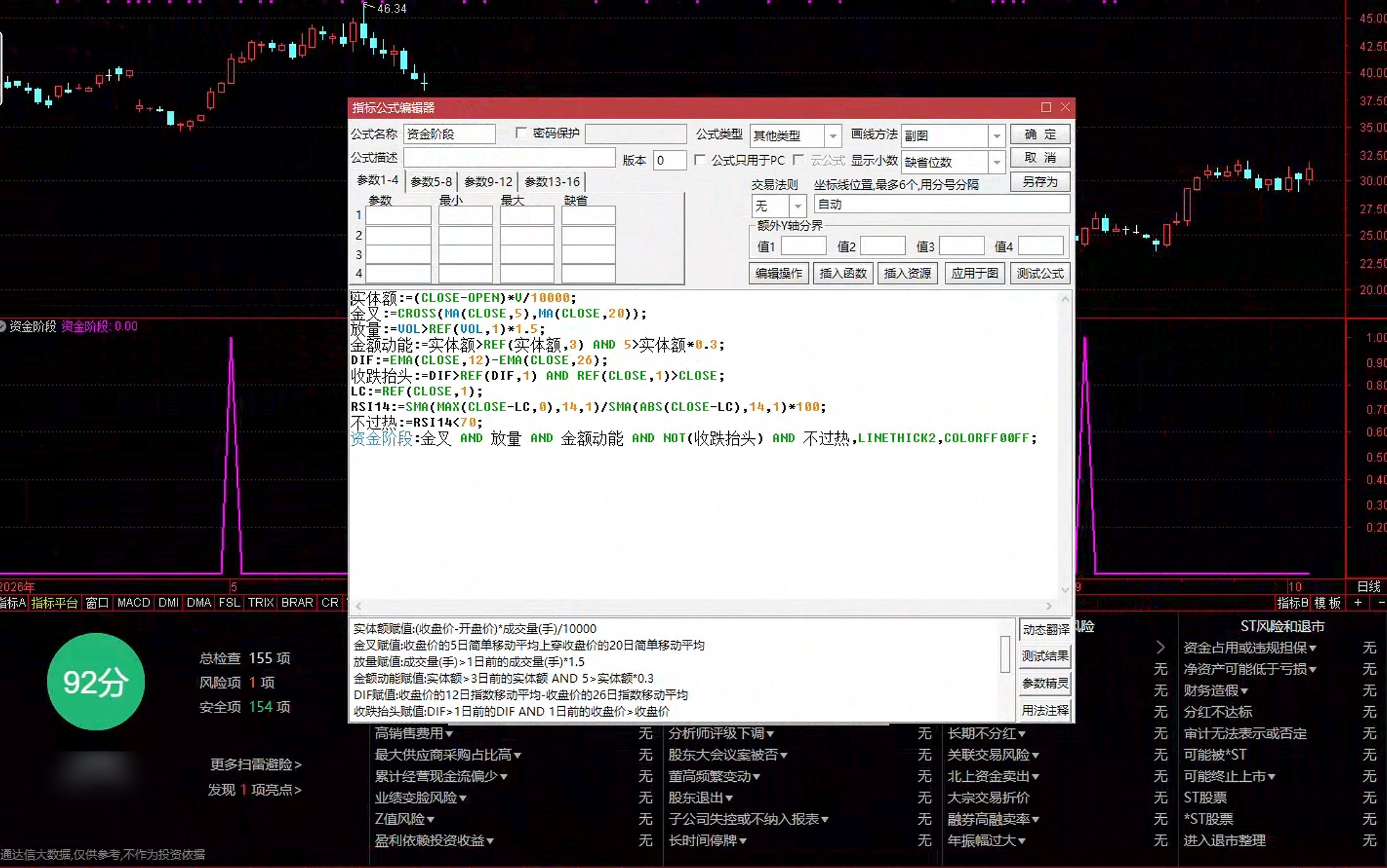Open 更多扫雷避险 link

(256, 764)
